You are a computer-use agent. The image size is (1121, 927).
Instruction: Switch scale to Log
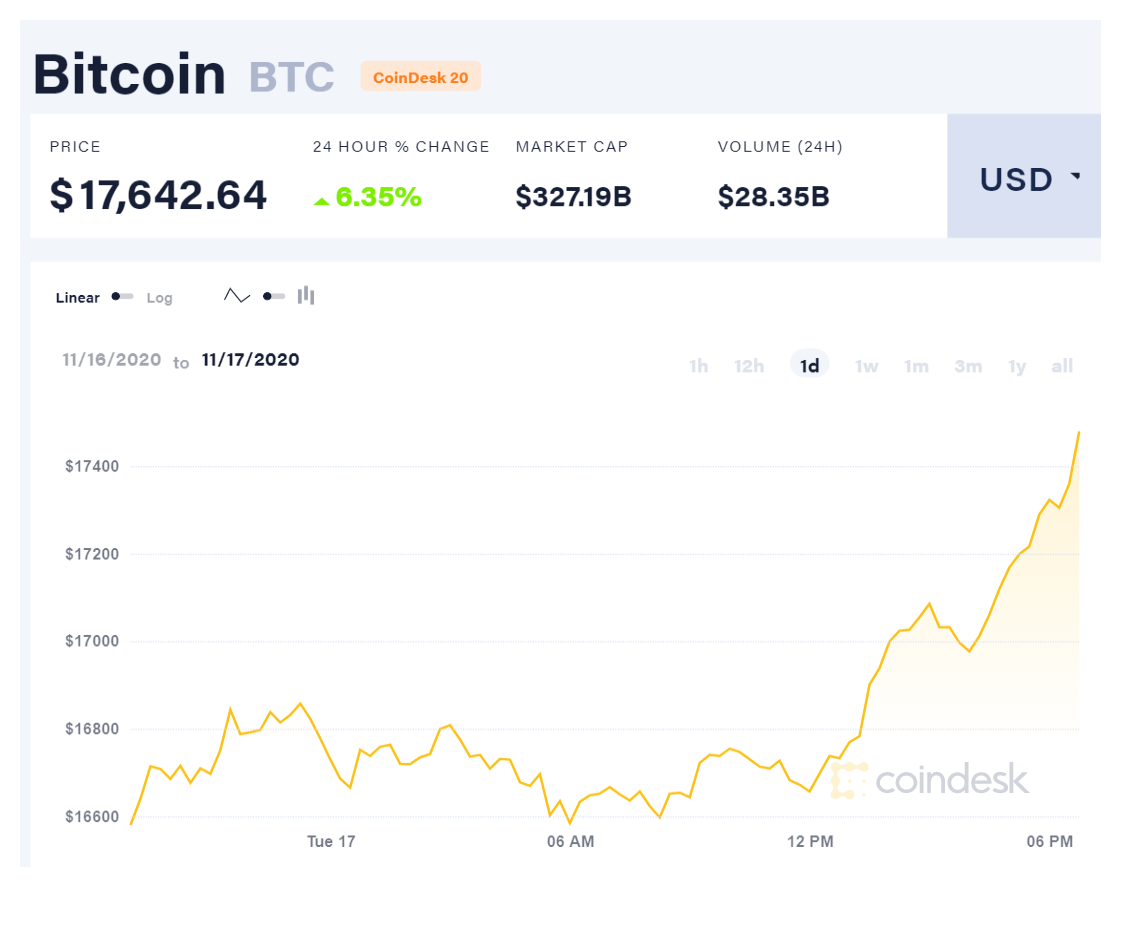pos(159,298)
